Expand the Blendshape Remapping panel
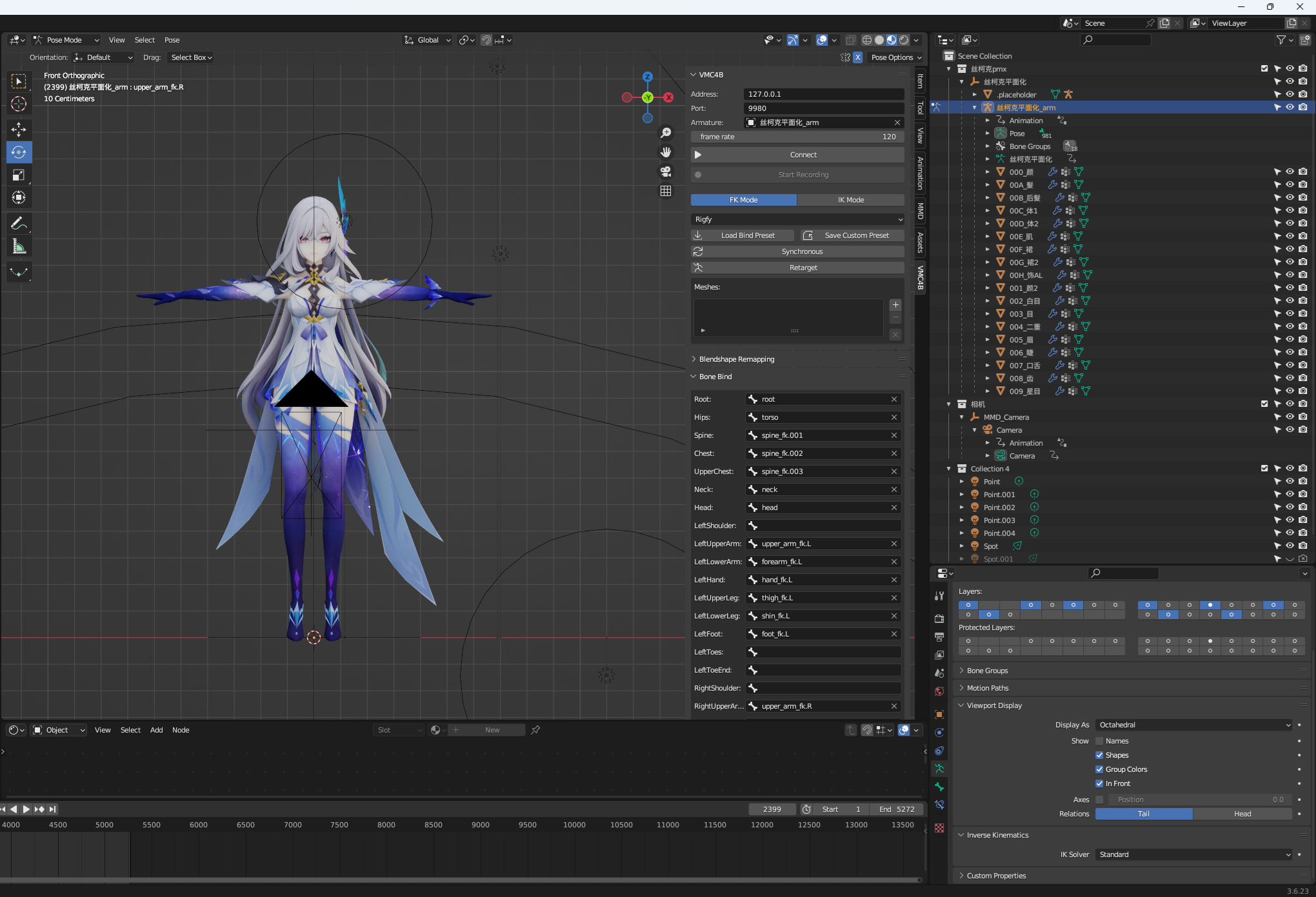Viewport: 1316px width, 897px height. tap(736, 359)
